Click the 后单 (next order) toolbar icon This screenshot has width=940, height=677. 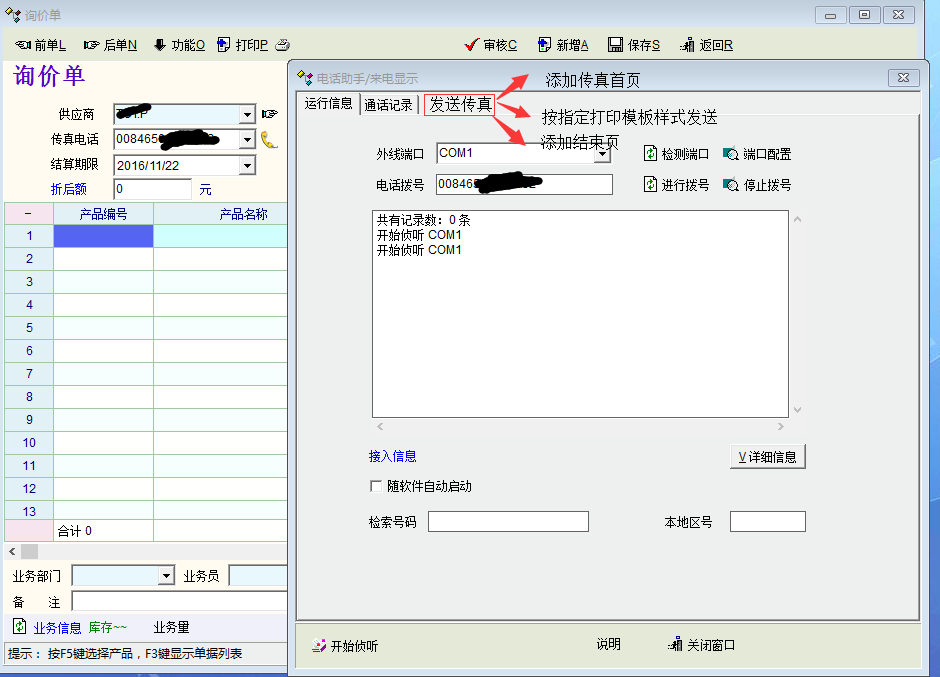[92, 45]
